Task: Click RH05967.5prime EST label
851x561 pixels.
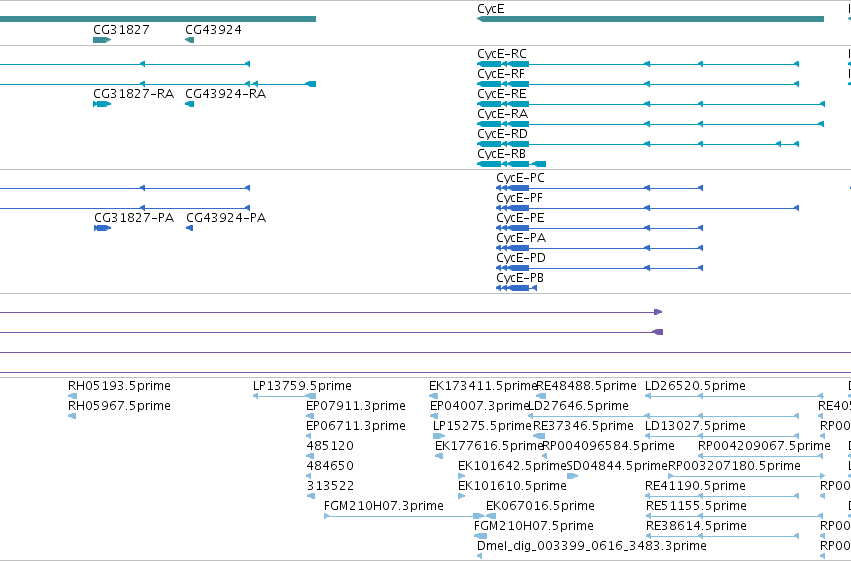Action: tap(119, 406)
